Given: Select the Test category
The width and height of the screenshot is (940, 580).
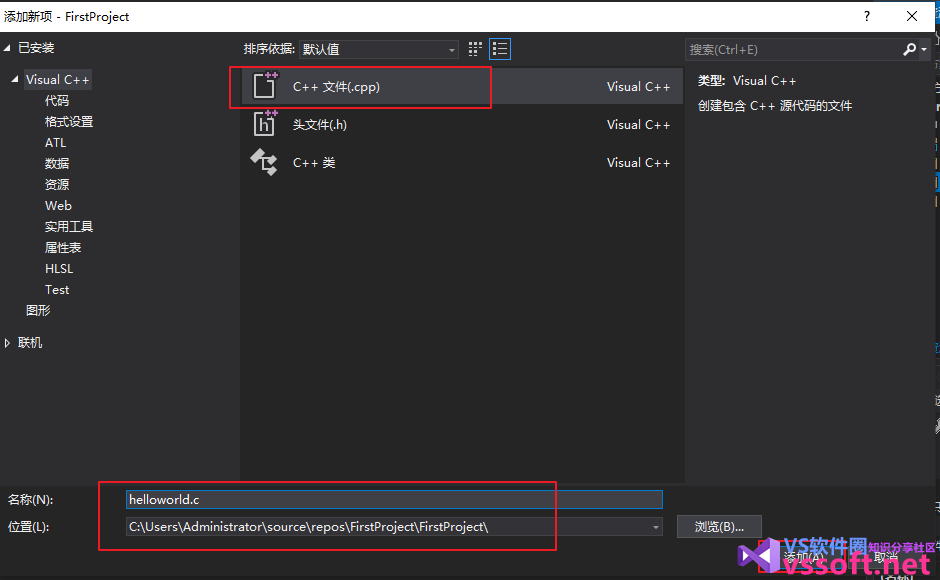Looking at the screenshot, I should tap(57, 290).
